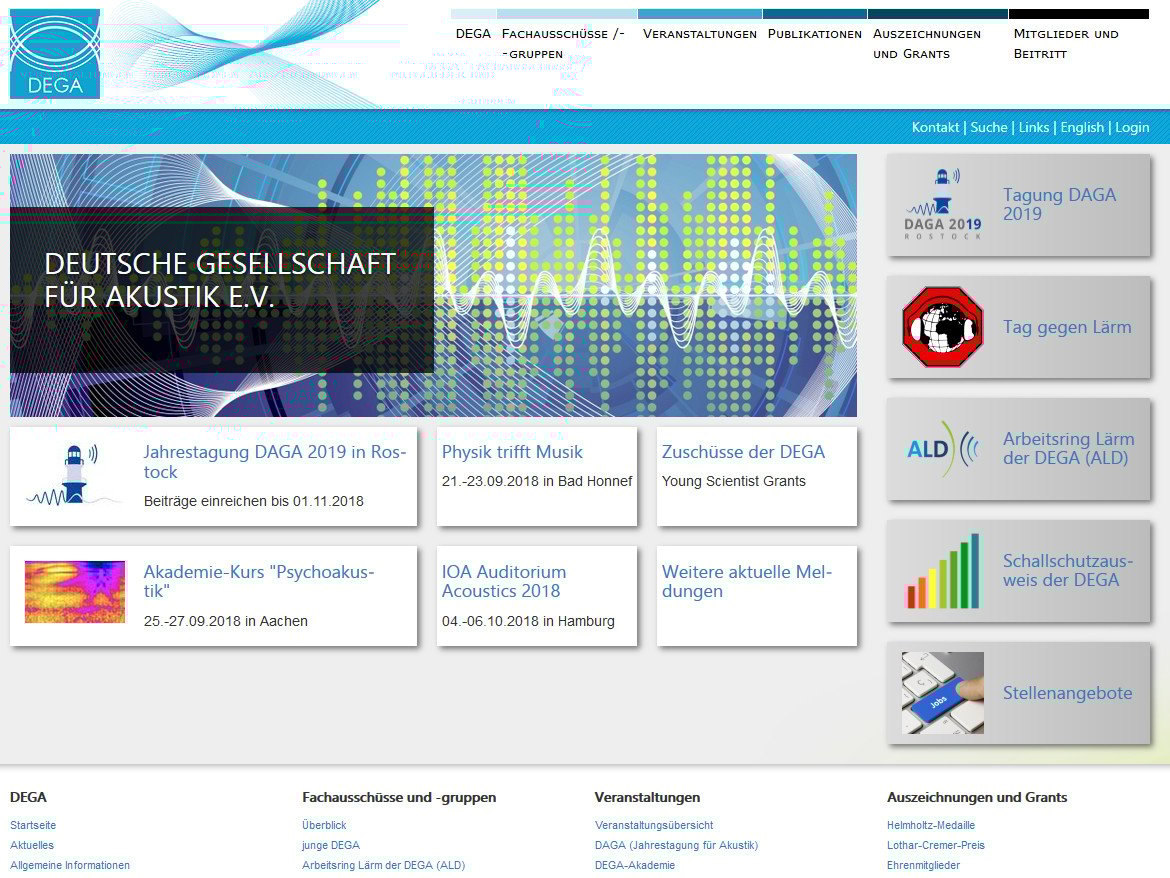Open the Physik trifft Musik news item
1170x878 pixels.
pos(512,452)
